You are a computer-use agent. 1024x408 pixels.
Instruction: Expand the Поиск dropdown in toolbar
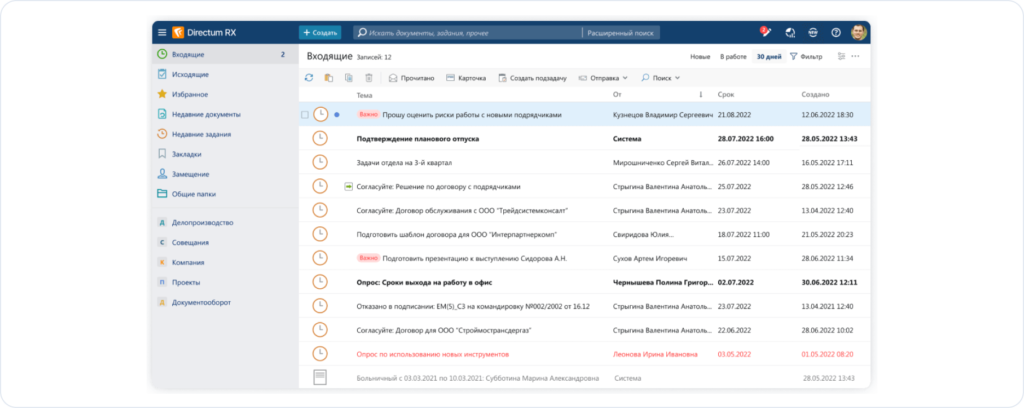(x=660, y=77)
